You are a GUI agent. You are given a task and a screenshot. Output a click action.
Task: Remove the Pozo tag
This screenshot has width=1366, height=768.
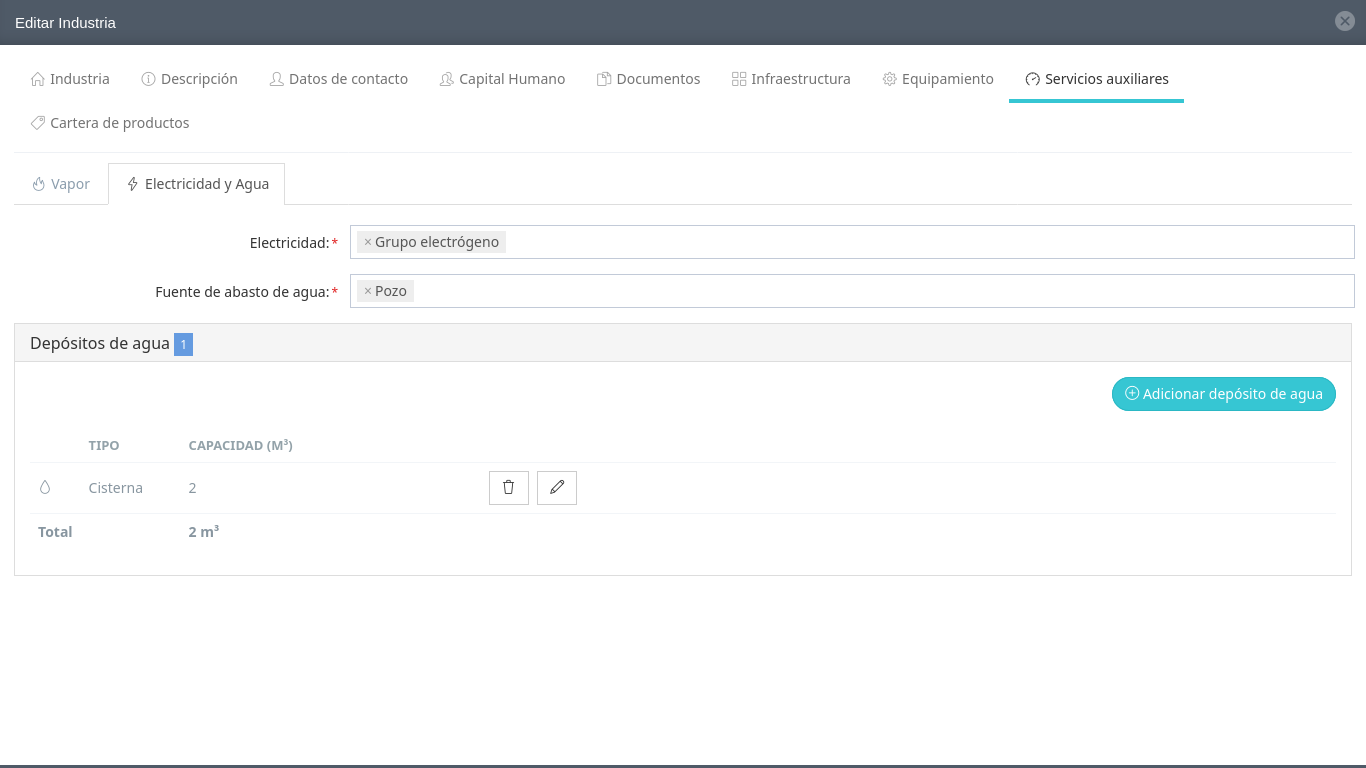tap(368, 291)
